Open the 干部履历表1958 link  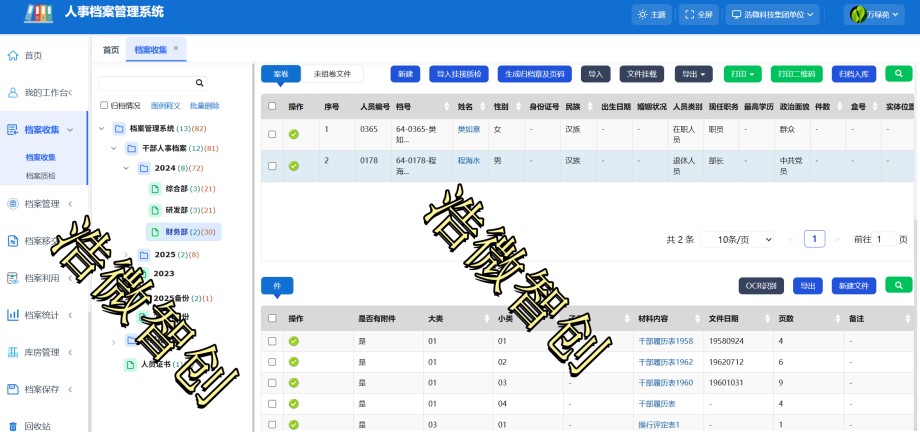pos(665,341)
